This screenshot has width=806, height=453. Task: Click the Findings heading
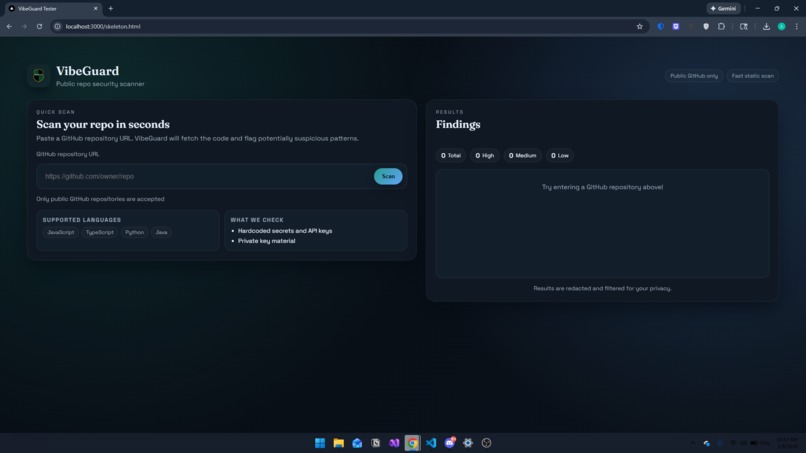458,124
